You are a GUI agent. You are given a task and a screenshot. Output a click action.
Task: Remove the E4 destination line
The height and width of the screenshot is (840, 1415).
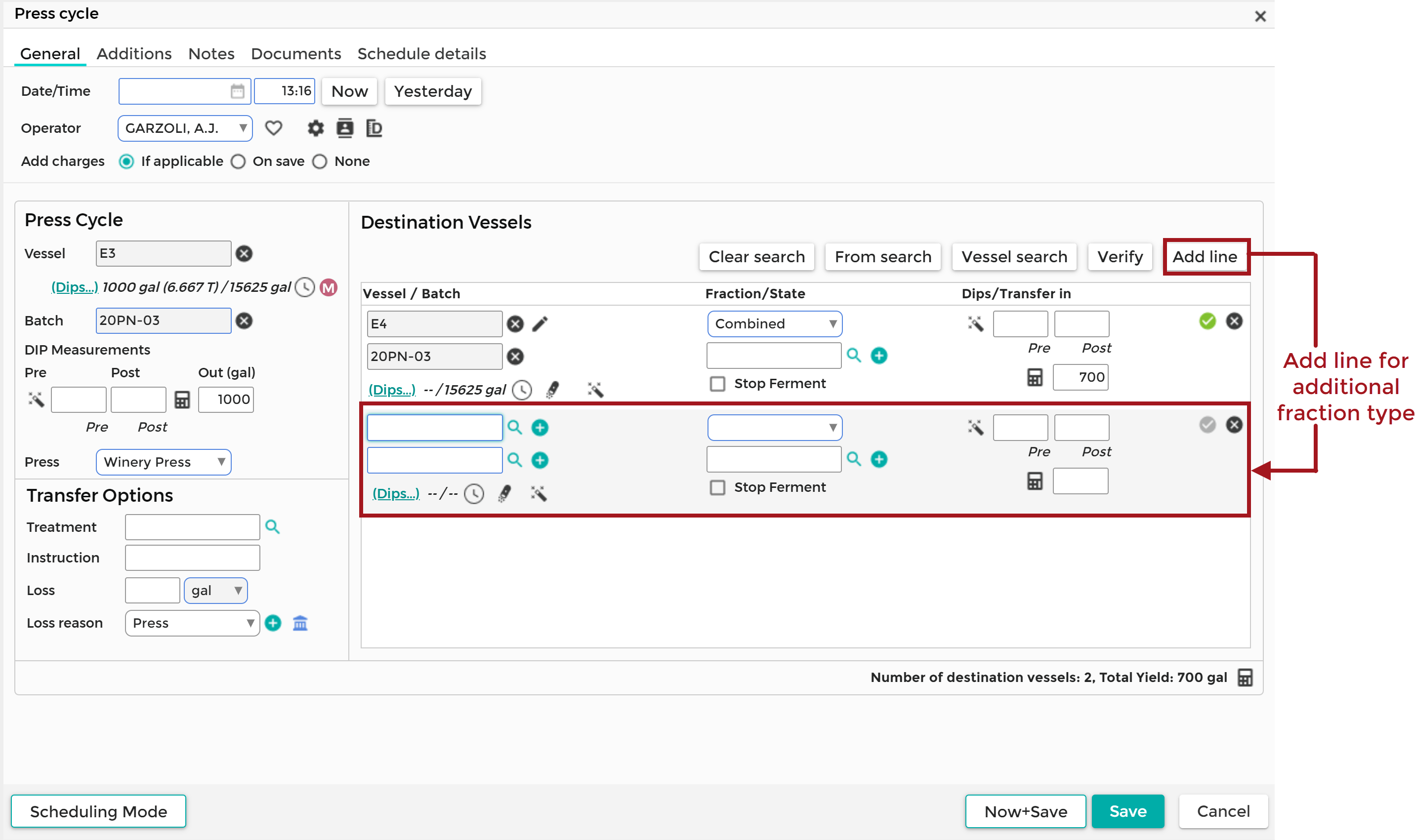point(1234,321)
